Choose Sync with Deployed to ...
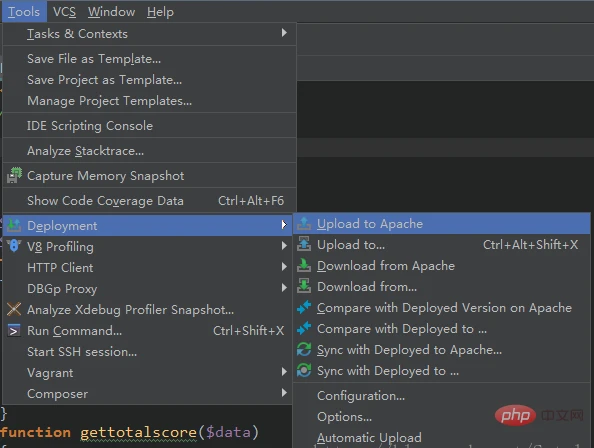Viewport: 594px width, 448px height. (x=442, y=371)
